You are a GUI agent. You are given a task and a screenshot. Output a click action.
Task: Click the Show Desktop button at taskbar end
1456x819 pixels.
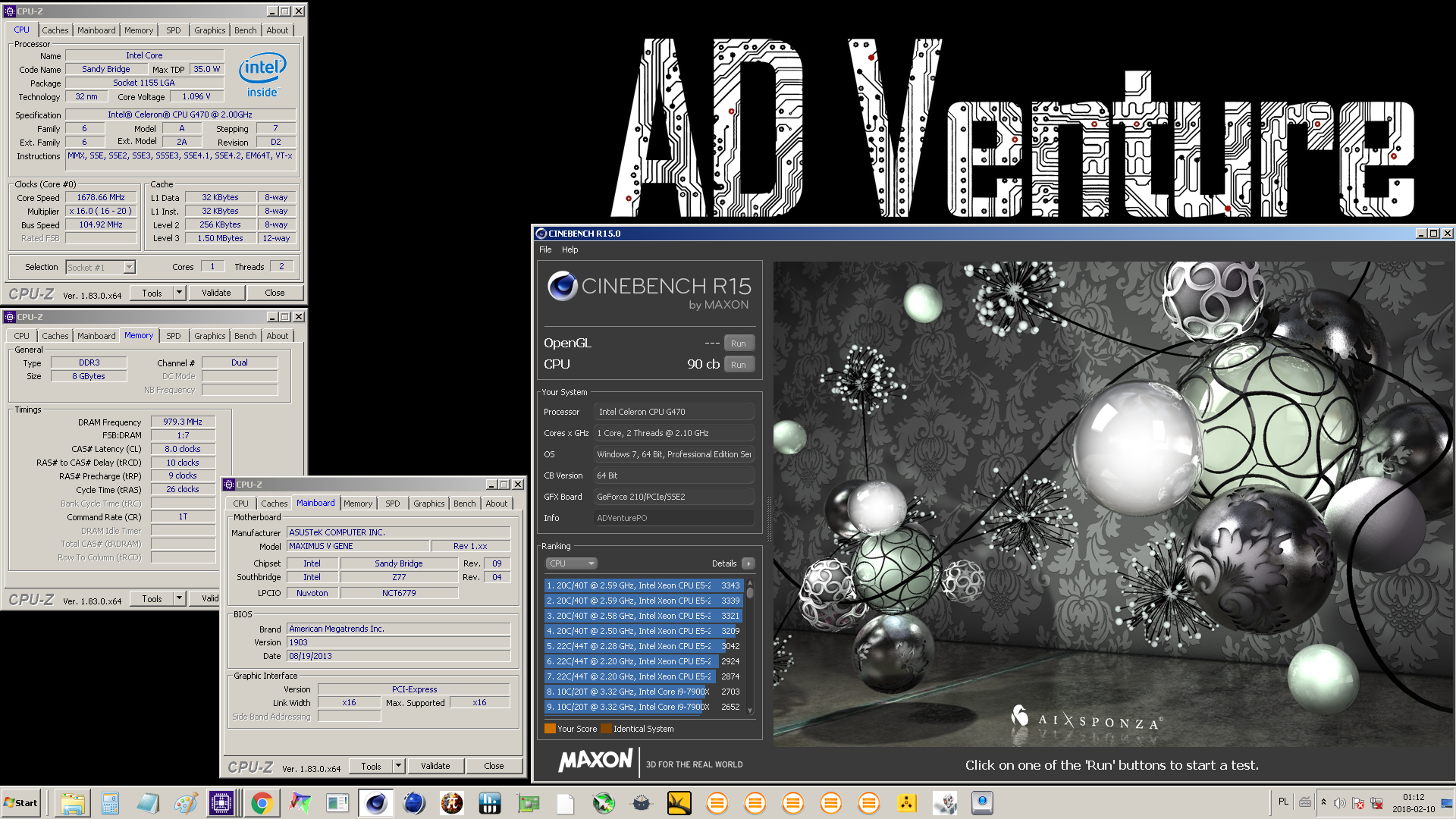tap(1448, 803)
